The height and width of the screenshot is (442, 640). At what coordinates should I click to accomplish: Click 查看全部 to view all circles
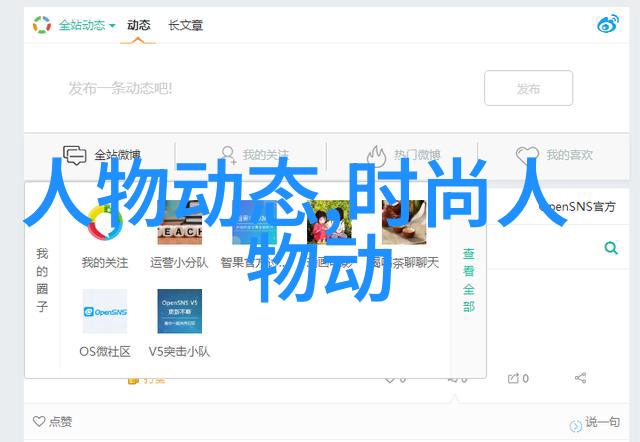pyautogui.click(x=468, y=280)
